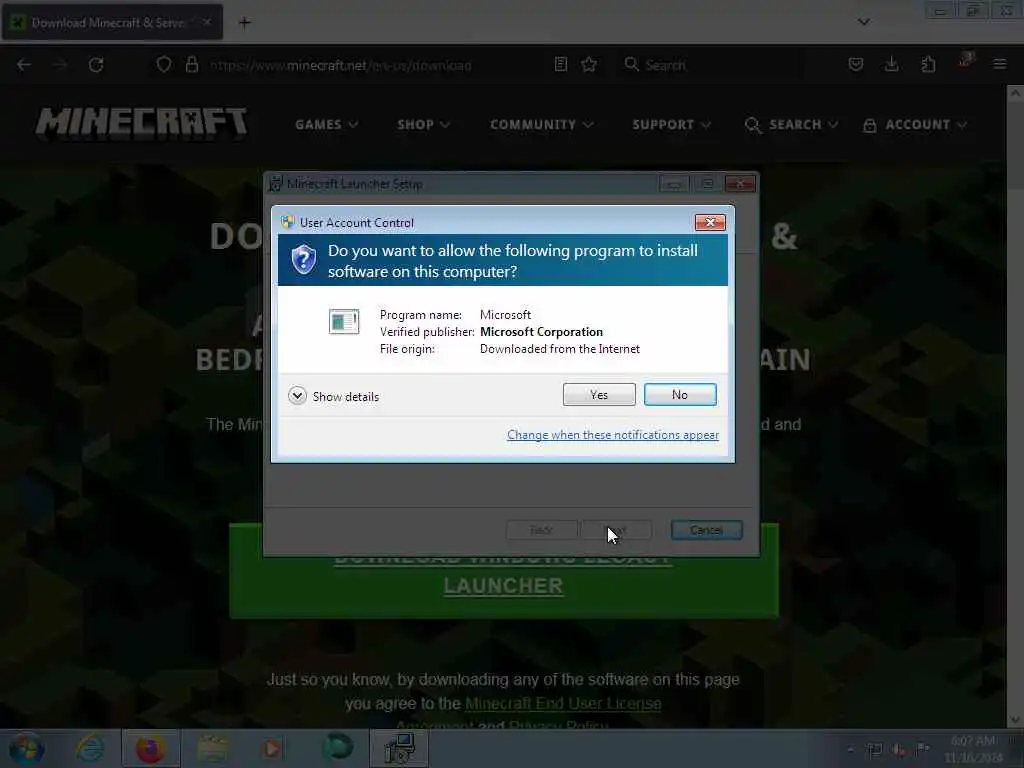
Task: Click the Minecraft Launcher Setup title icon
Action: (x=276, y=184)
